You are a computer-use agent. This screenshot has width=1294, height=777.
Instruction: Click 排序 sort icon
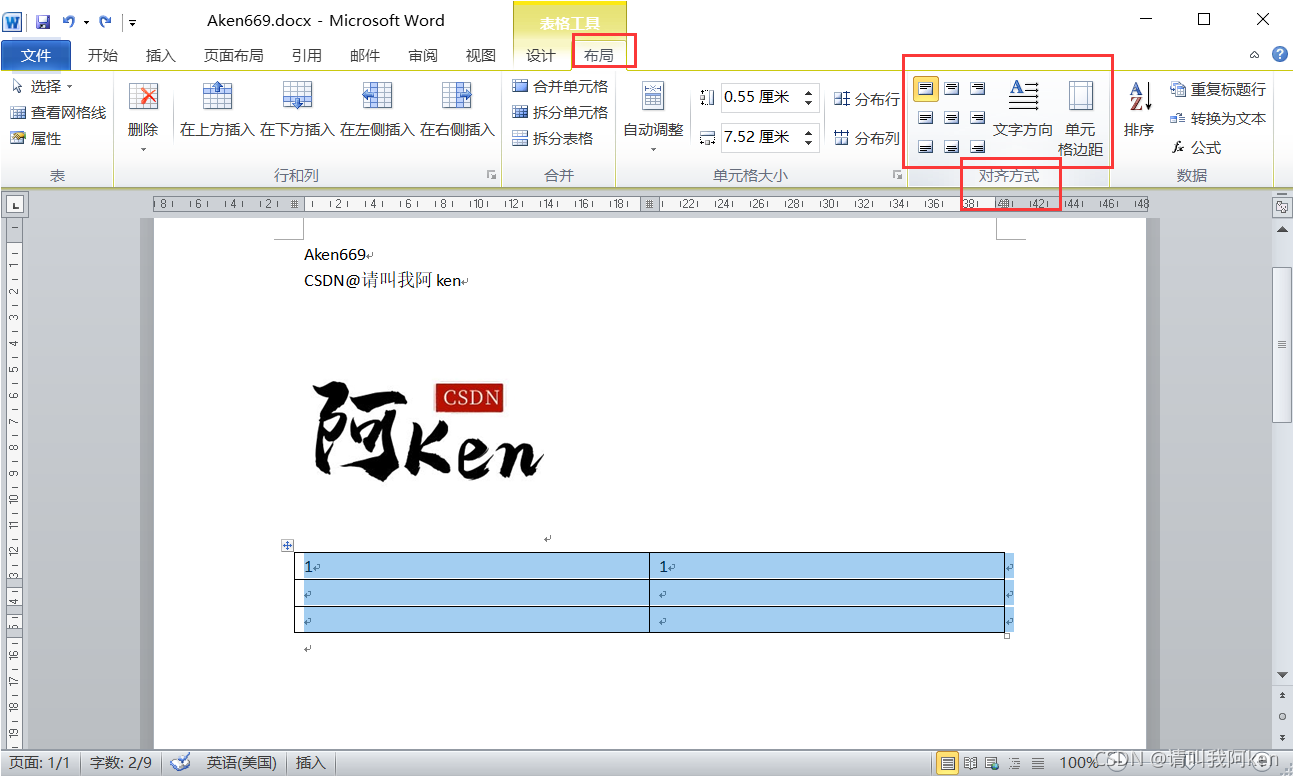click(x=1139, y=110)
